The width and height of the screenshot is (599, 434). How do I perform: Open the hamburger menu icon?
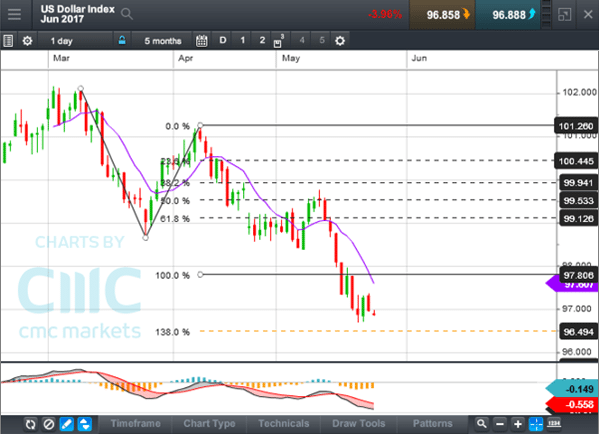pos(14,15)
